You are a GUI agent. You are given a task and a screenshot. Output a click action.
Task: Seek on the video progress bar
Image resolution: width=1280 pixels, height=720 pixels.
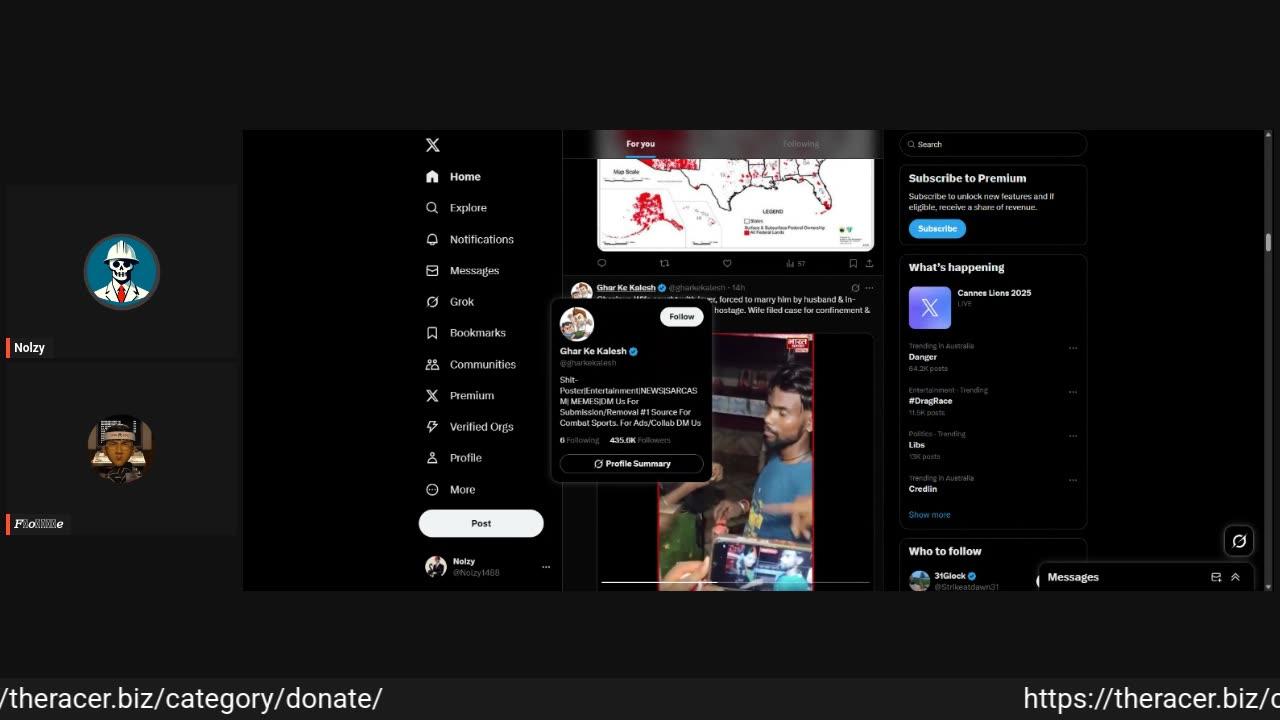(735, 582)
